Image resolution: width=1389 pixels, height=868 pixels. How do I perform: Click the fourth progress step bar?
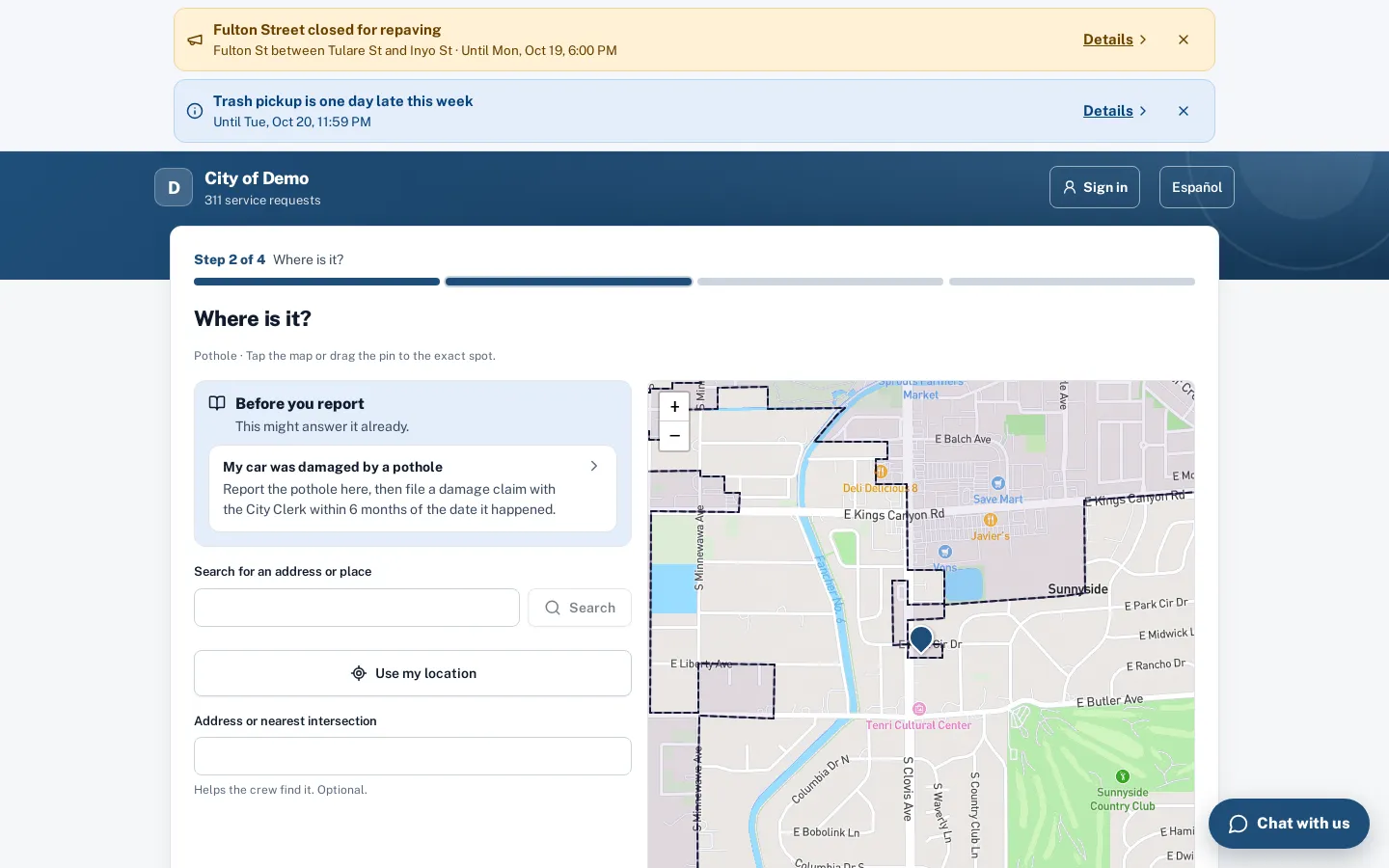point(1072,282)
